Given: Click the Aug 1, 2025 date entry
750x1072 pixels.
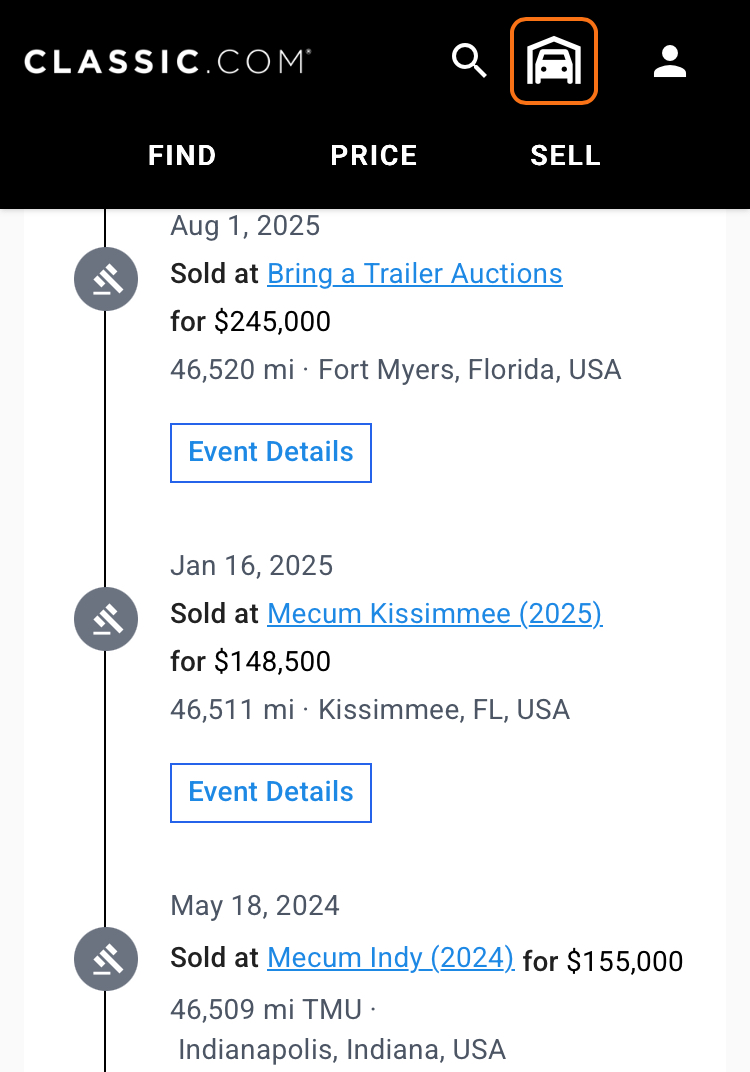Looking at the screenshot, I should (x=245, y=226).
